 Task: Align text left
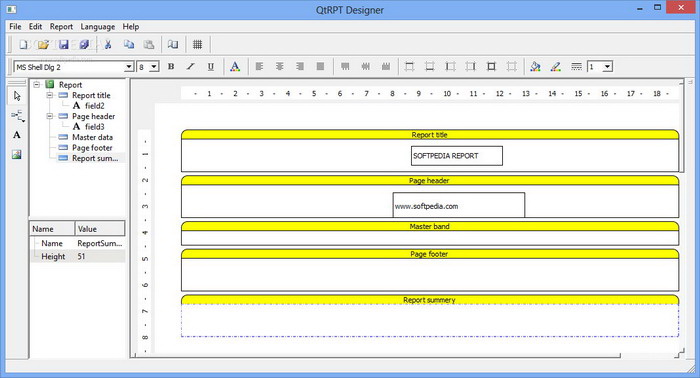259,66
